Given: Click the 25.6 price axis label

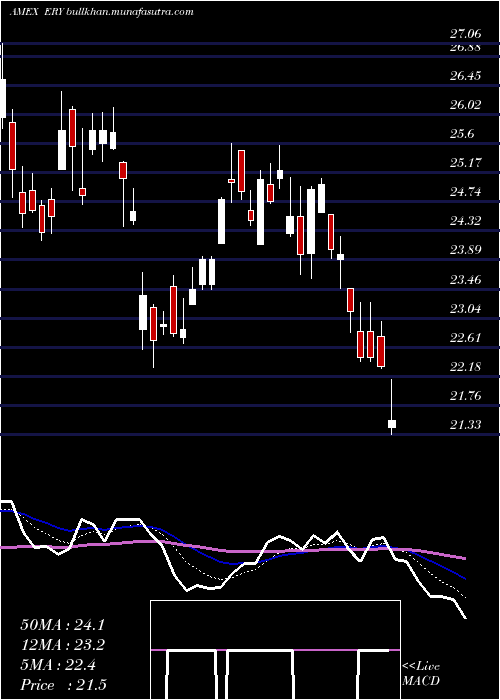Looking at the screenshot, I should point(462,134).
